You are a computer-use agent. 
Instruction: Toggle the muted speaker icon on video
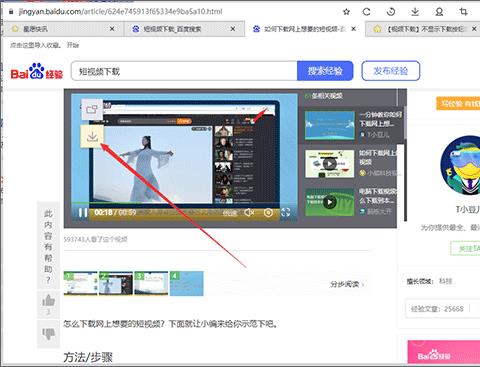[x=249, y=212]
